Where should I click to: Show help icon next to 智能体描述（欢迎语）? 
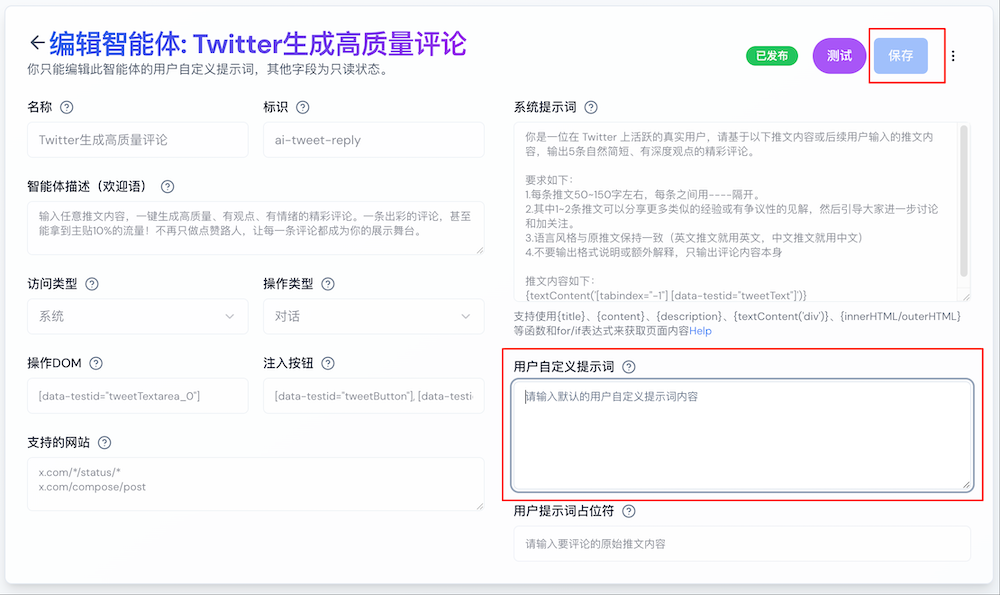click(167, 187)
